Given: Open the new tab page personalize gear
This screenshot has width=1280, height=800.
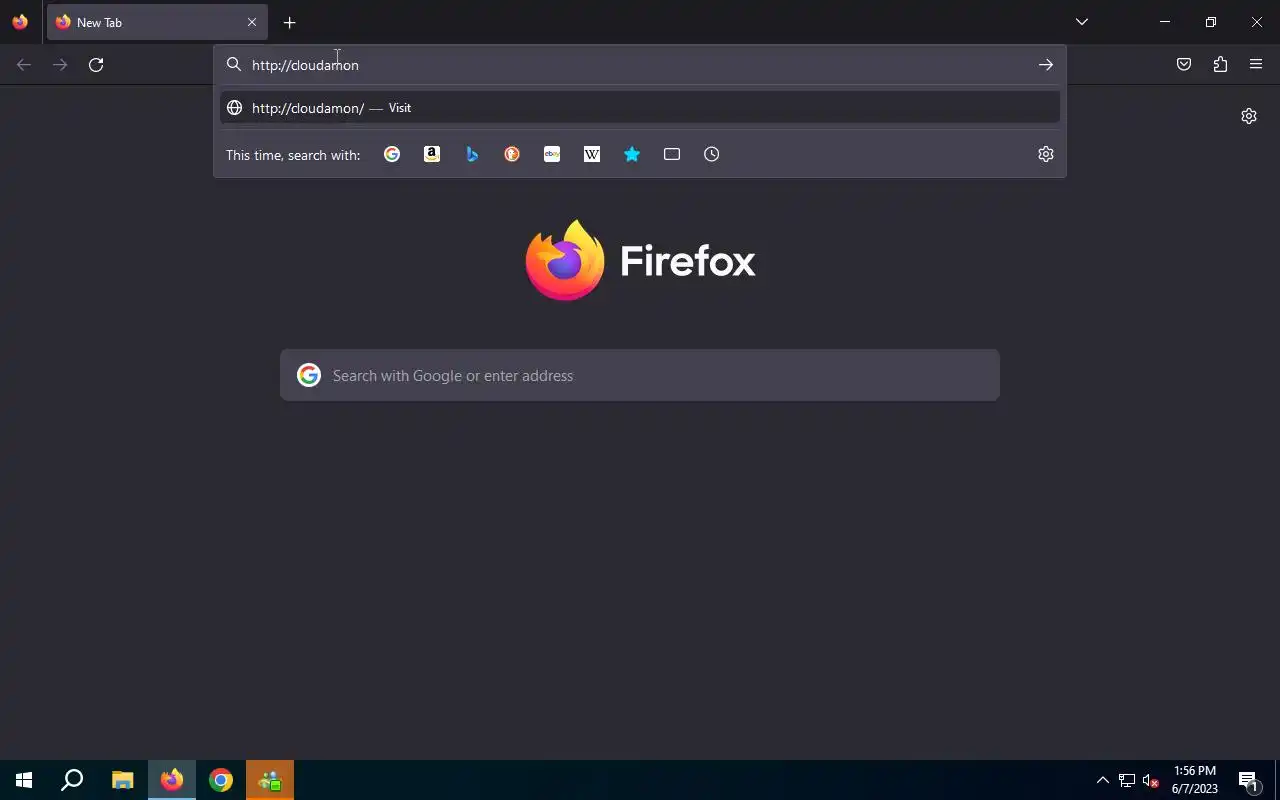Looking at the screenshot, I should tap(1249, 116).
